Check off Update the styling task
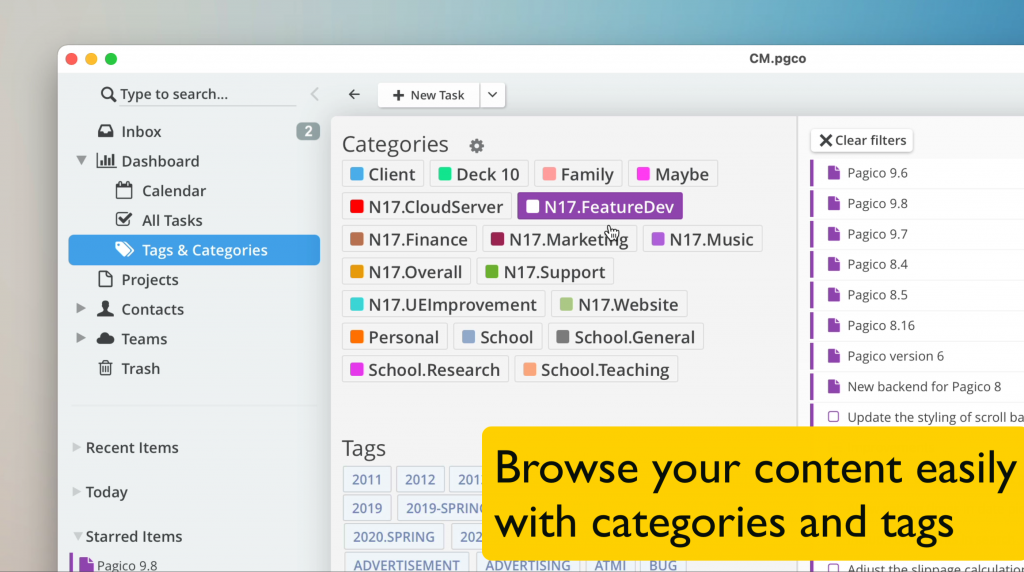The width and height of the screenshot is (1024, 572). [833, 417]
